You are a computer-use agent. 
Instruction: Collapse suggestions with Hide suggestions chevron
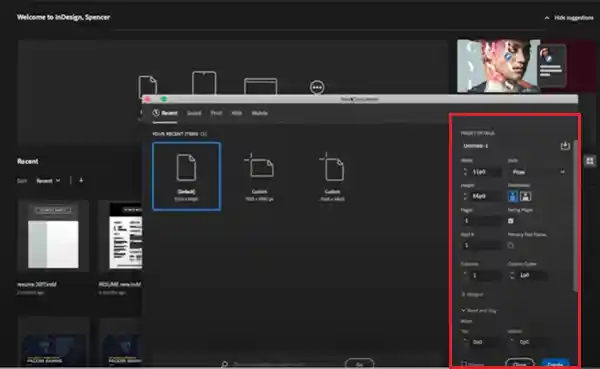pyautogui.click(x=547, y=18)
